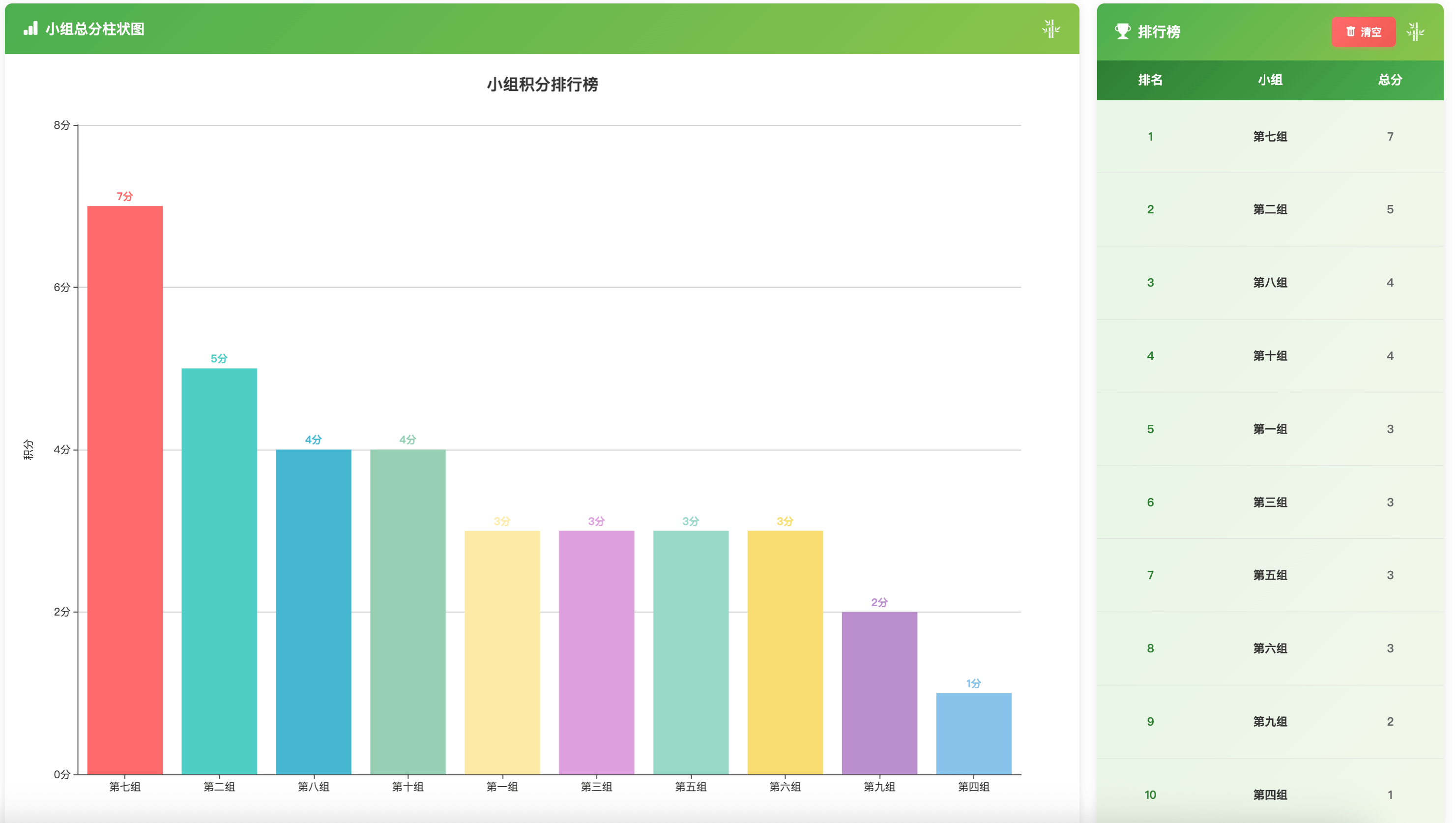Click the bar chart icon beside 小组总分柱状图
Screen dimensions: 1456x823
tap(30, 29)
